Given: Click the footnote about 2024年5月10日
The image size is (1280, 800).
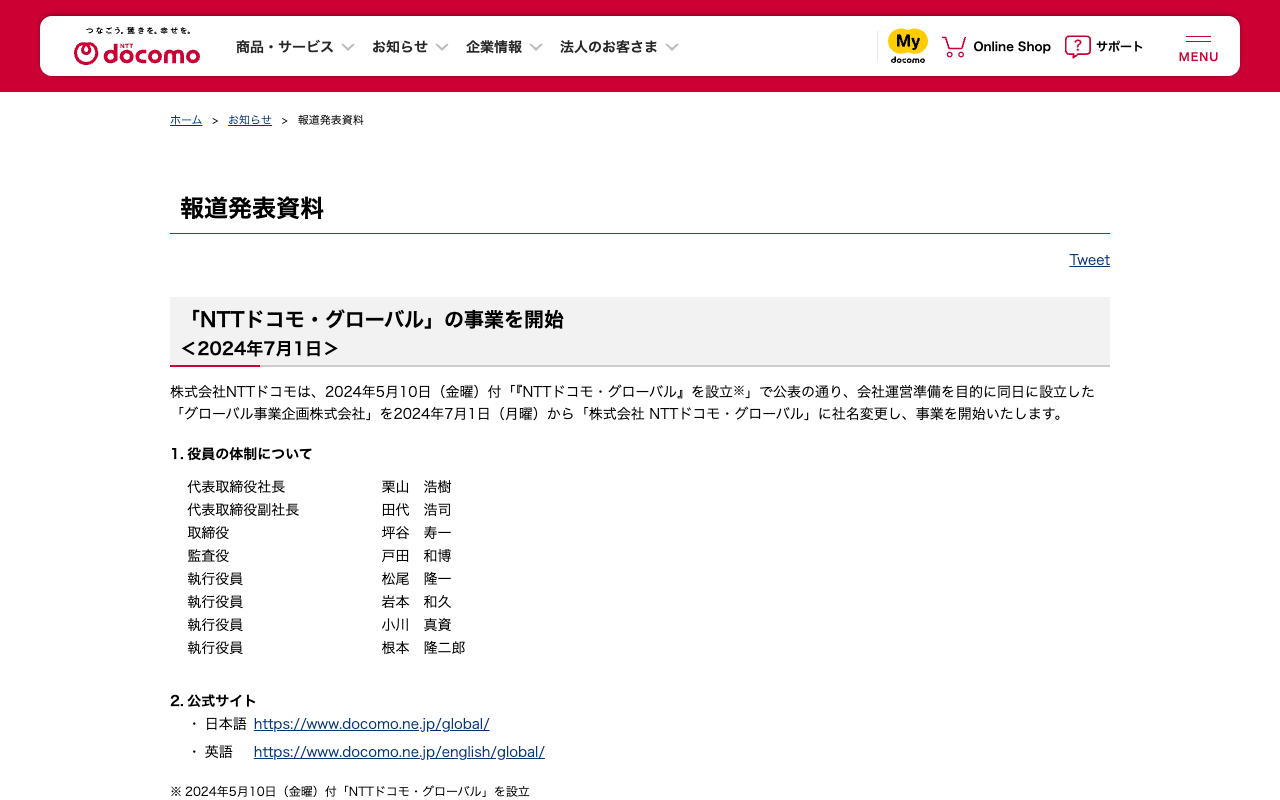Looking at the screenshot, I should (350, 791).
